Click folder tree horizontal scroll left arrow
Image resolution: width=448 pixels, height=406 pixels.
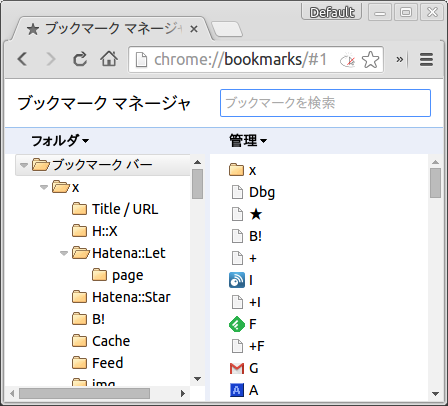tap(12, 394)
